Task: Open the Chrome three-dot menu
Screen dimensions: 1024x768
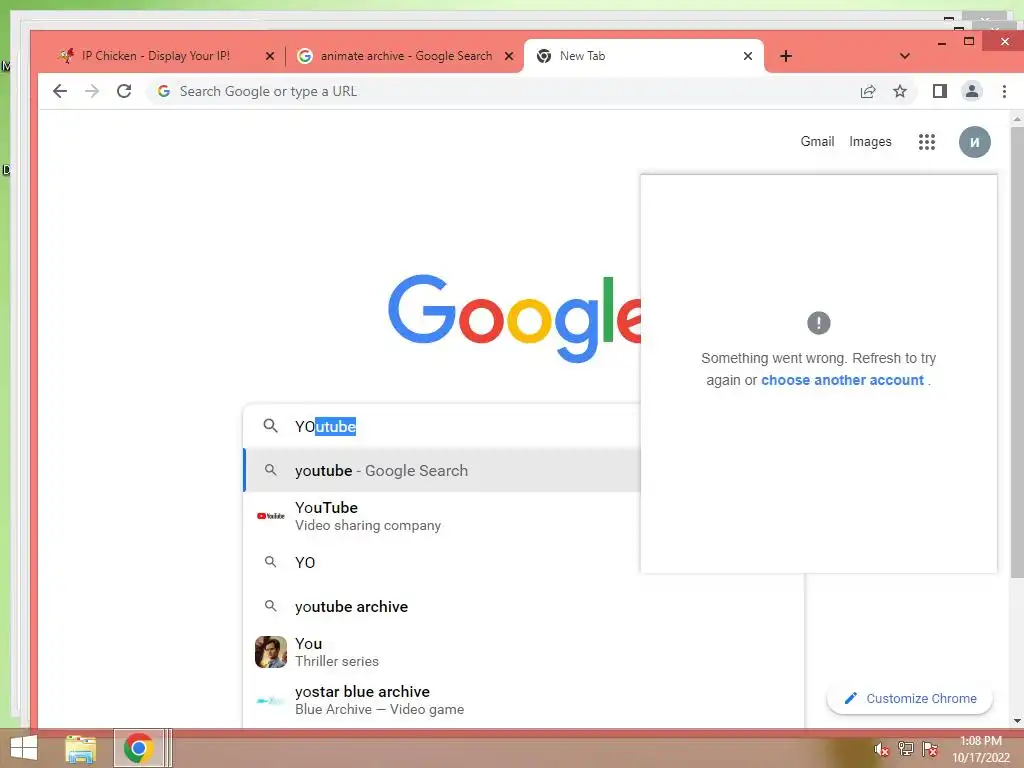Action: 1004,91
